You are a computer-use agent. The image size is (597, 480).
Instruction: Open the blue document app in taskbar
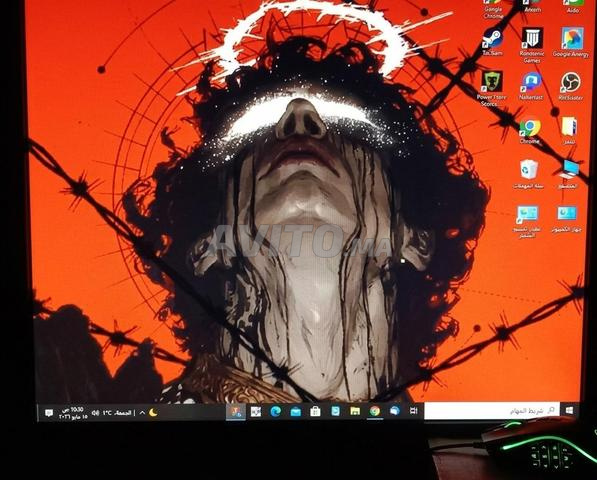click(x=335, y=411)
